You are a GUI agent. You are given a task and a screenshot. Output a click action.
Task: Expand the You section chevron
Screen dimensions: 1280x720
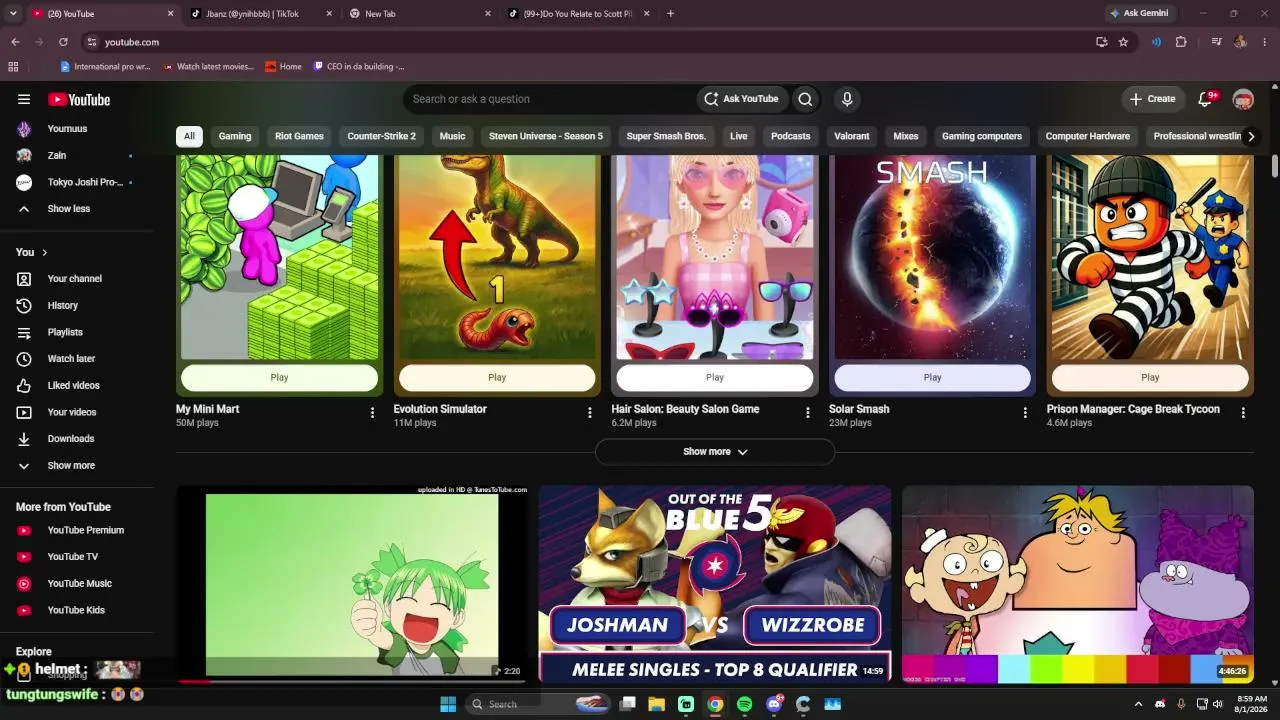[44, 252]
